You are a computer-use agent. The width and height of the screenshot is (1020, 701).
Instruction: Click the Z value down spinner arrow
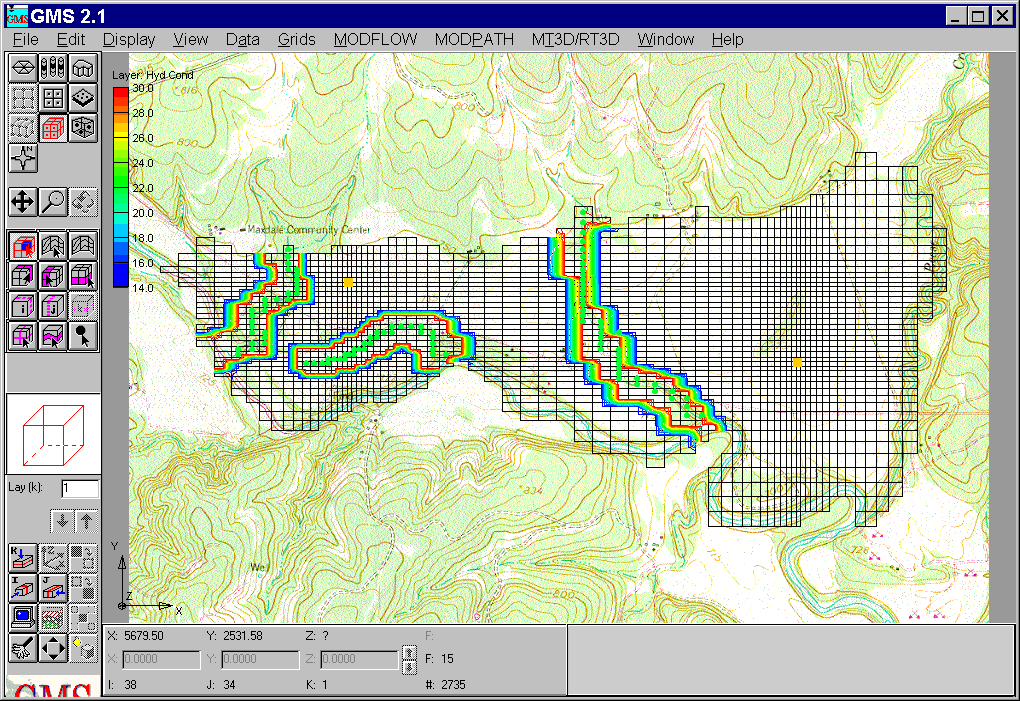coord(409,667)
